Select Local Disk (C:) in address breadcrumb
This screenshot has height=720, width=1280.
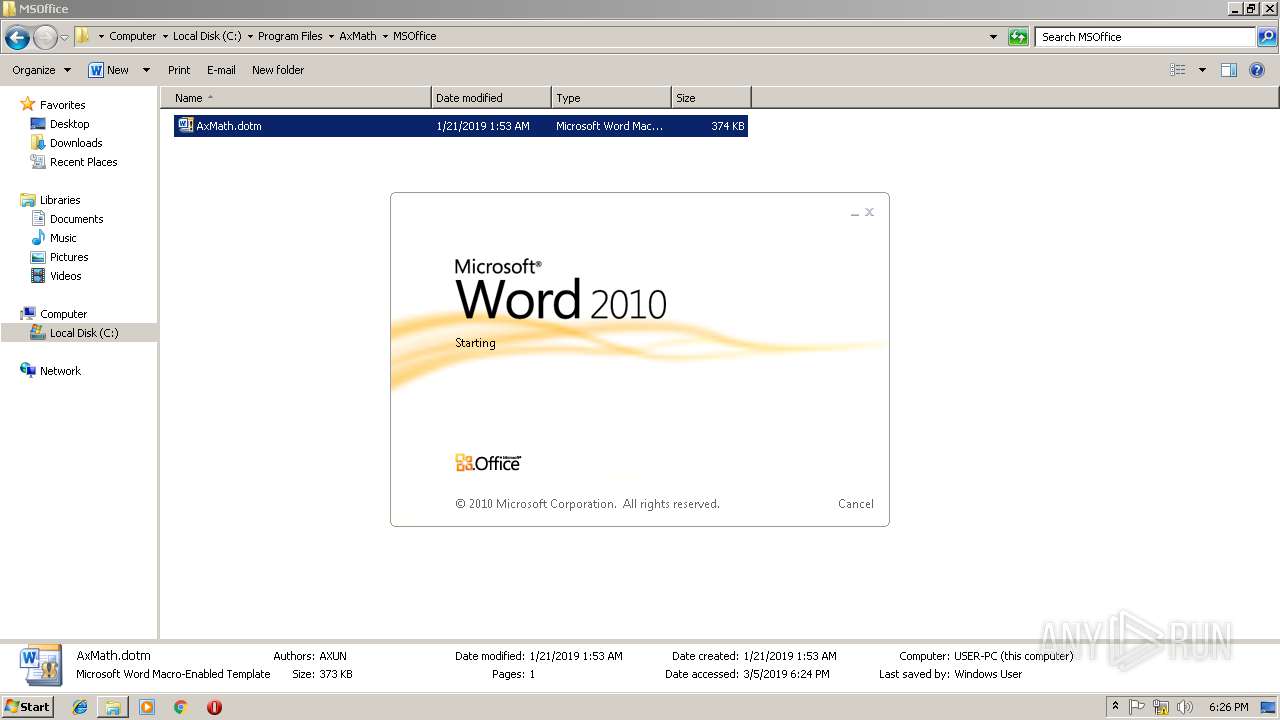pos(207,36)
